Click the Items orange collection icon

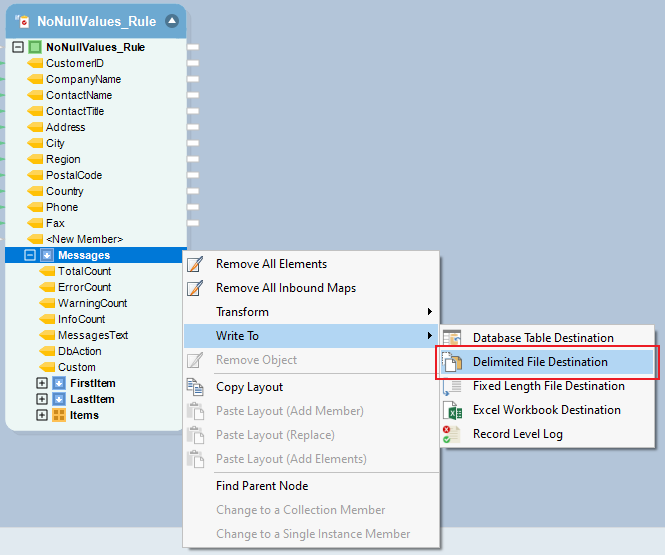point(59,415)
